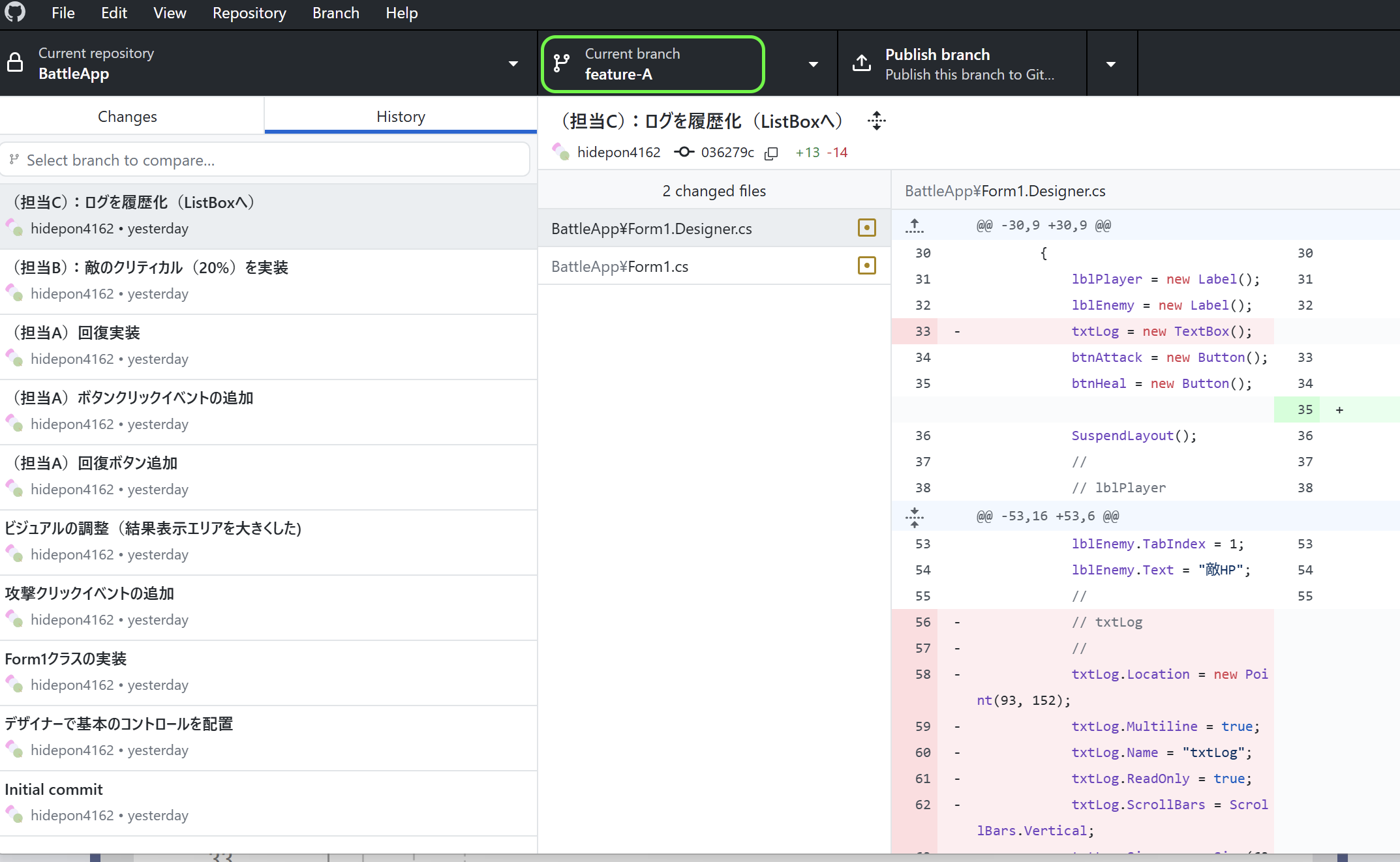This screenshot has width=1400, height=862.
Task: Open changed file BattleApp¥Form1.cs
Action: (714, 266)
